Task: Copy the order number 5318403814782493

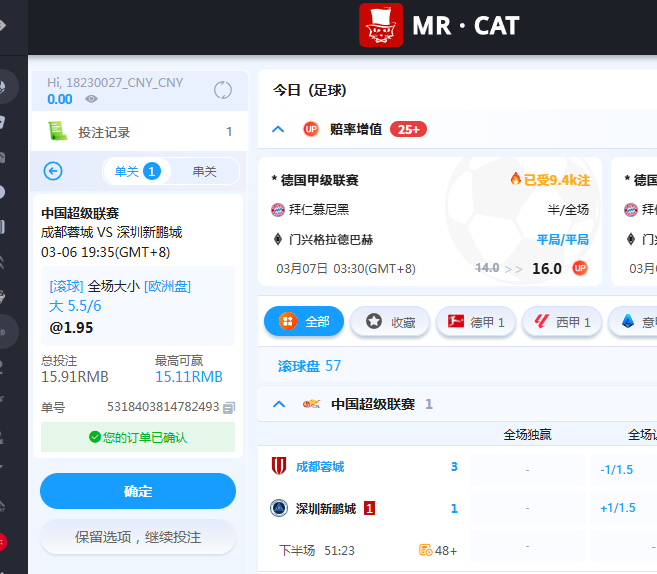Action: coord(229,407)
